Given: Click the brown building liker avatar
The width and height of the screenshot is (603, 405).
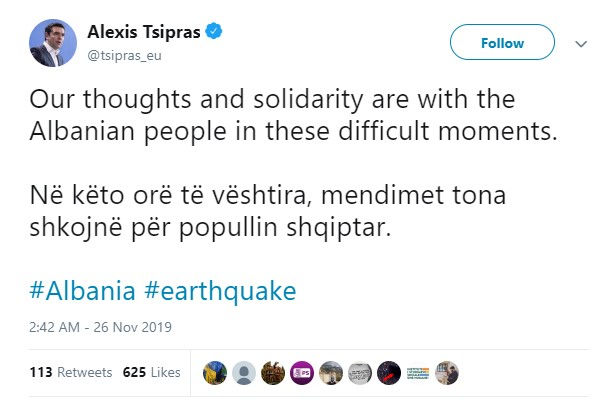Looking at the screenshot, I should (x=273, y=373).
